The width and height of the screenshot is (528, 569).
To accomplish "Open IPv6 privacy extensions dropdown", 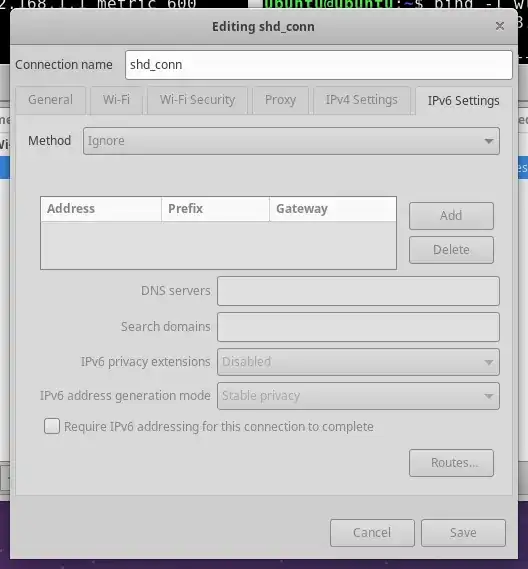I will (358, 362).
